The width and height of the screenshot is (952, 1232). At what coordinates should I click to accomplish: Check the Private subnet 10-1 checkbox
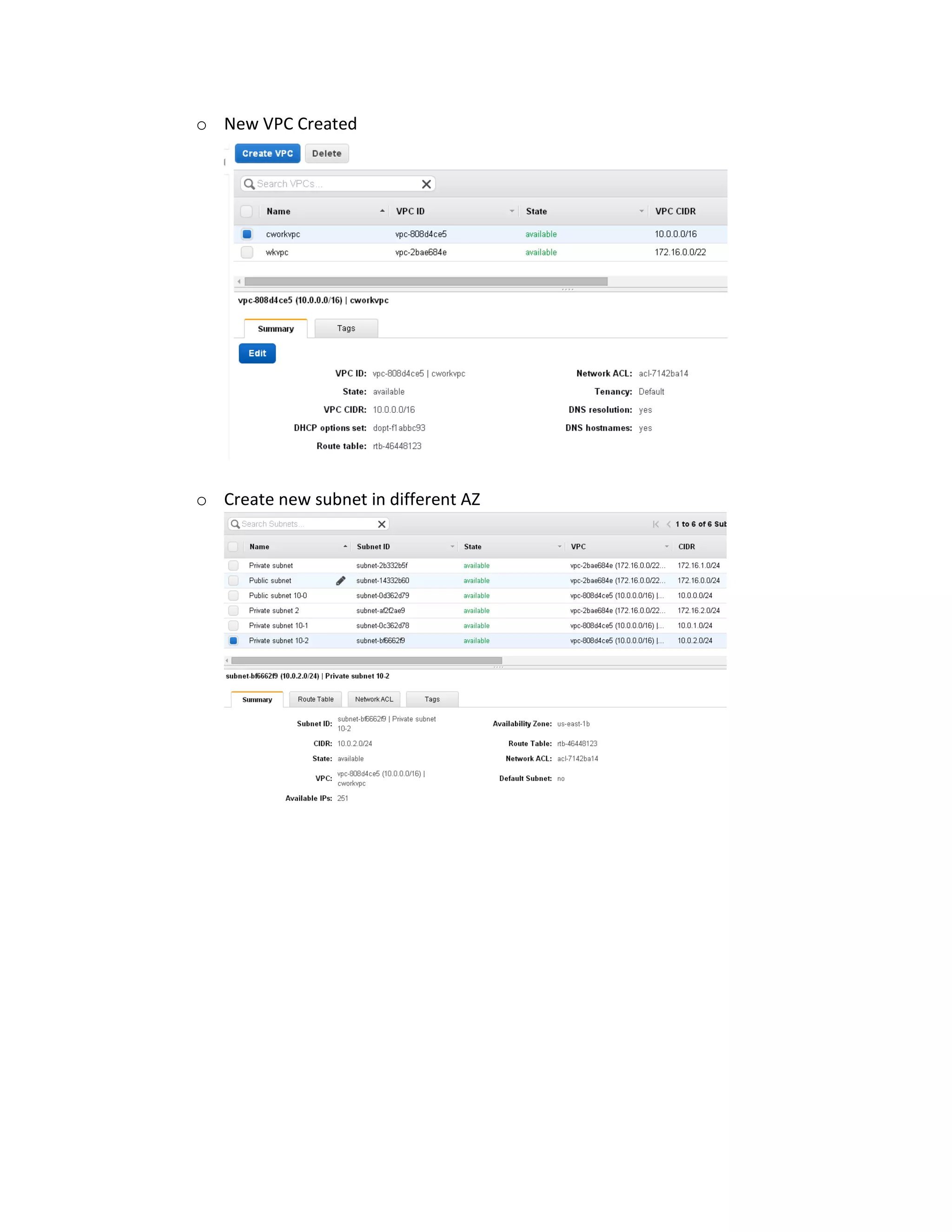click(233, 626)
